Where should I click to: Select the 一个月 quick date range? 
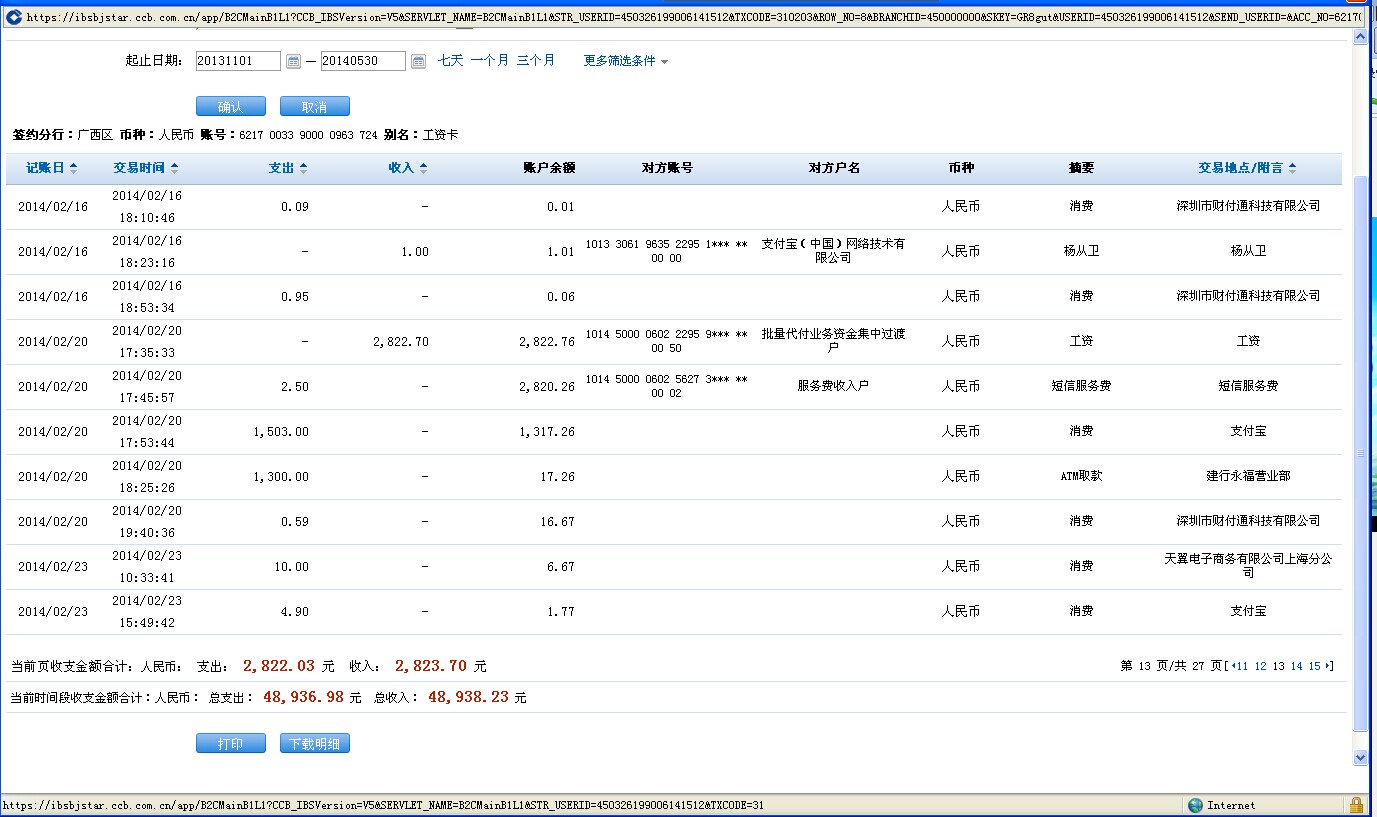(489, 61)
